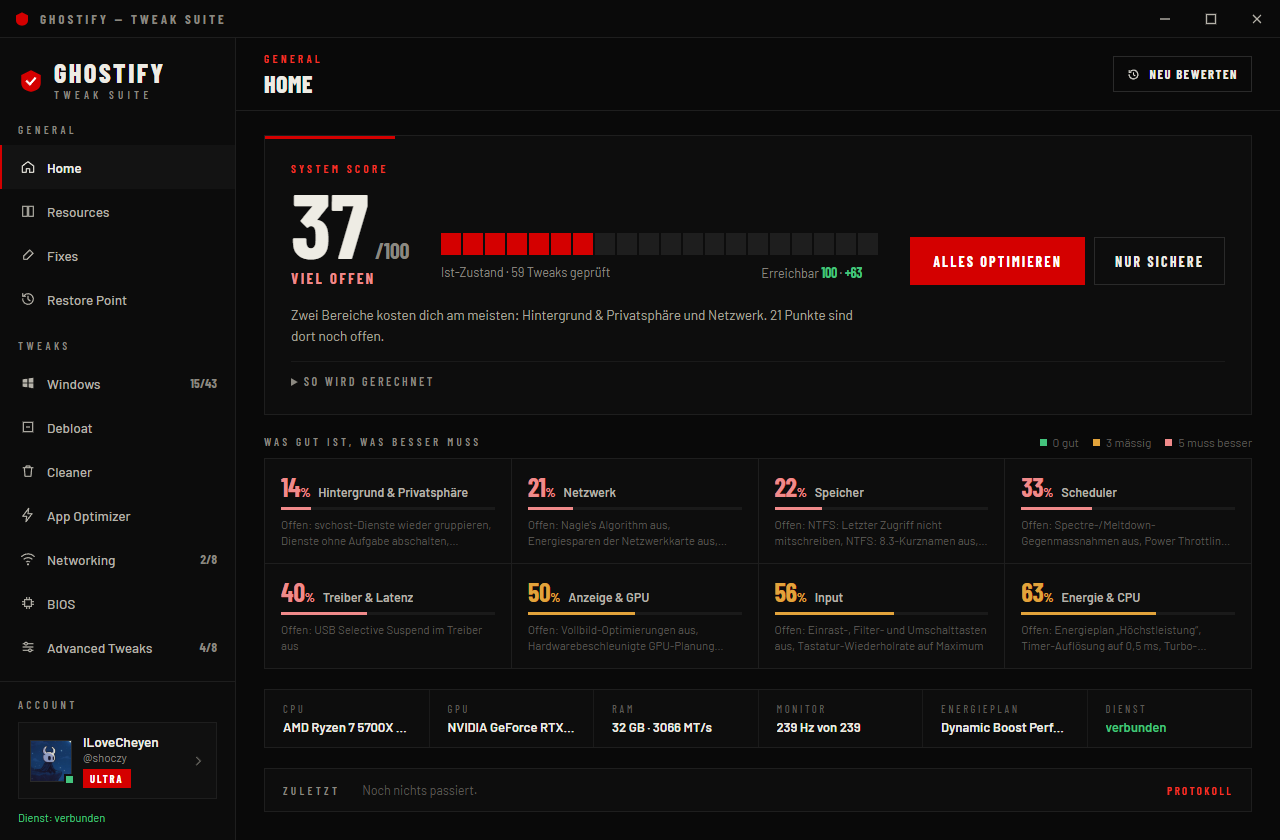Image resolution: width=1280 pixels, height=840 pixels.
Task: Click the '5 muss besser' legend entry
Action: [1208, 443]
